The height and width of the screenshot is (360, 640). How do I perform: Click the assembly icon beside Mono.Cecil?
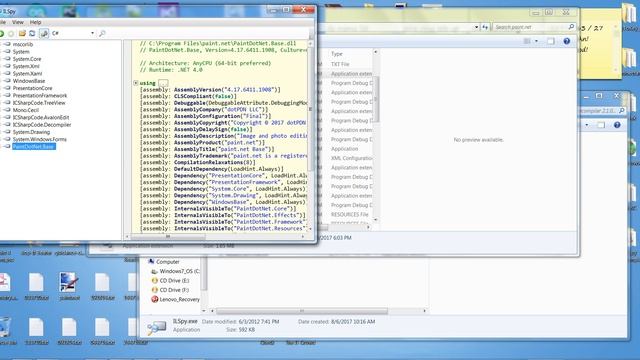click(x=7, y=110)
